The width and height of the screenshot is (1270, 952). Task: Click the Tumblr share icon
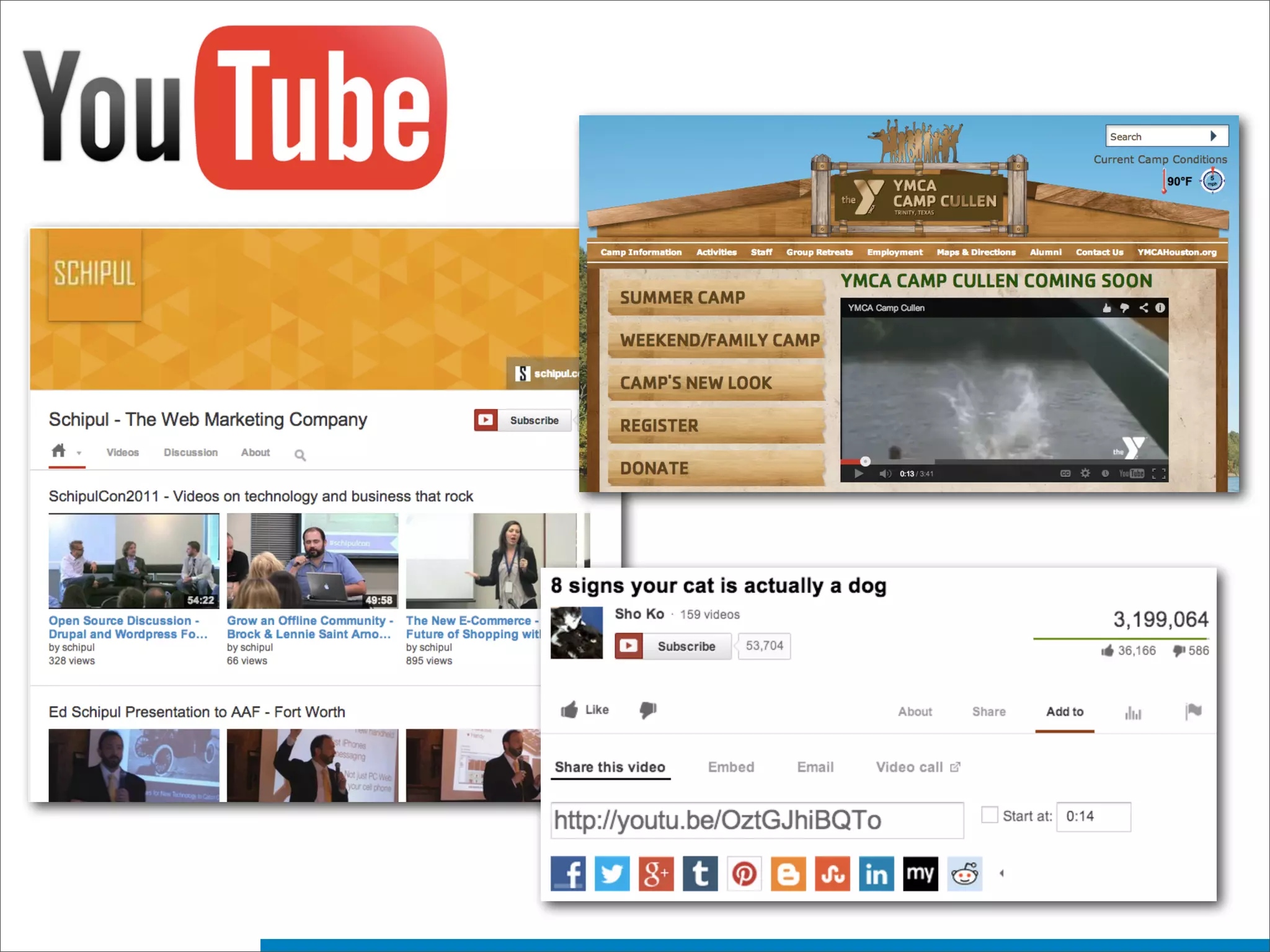700,874
